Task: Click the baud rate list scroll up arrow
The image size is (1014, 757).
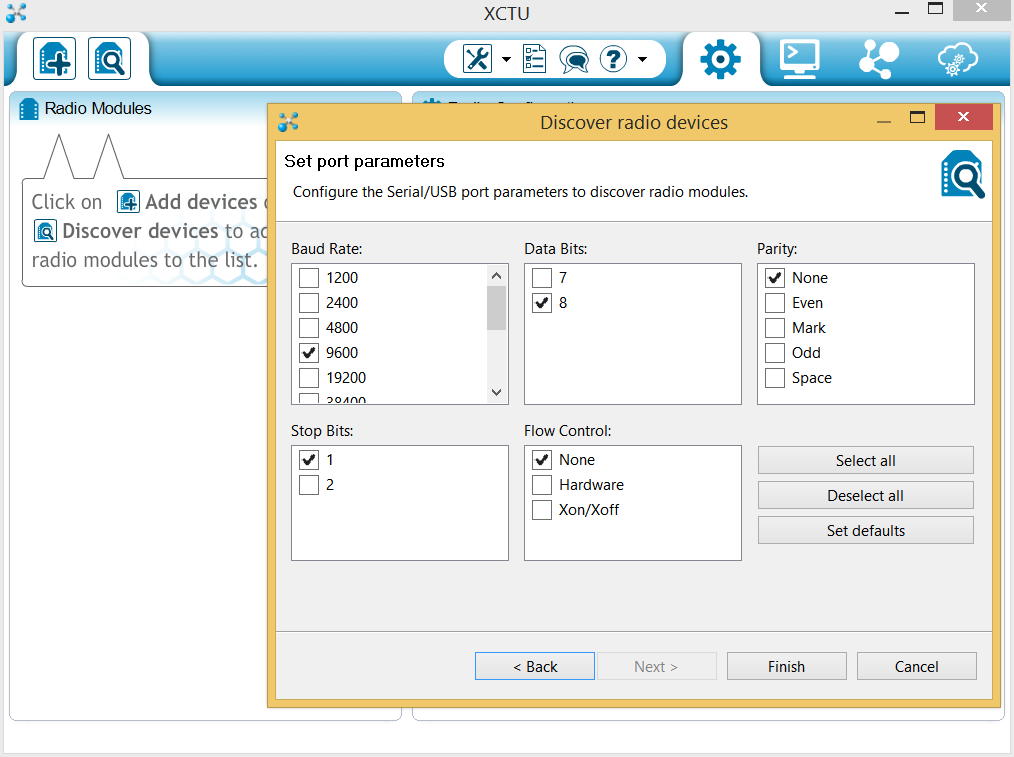Action: click(497, 276)
